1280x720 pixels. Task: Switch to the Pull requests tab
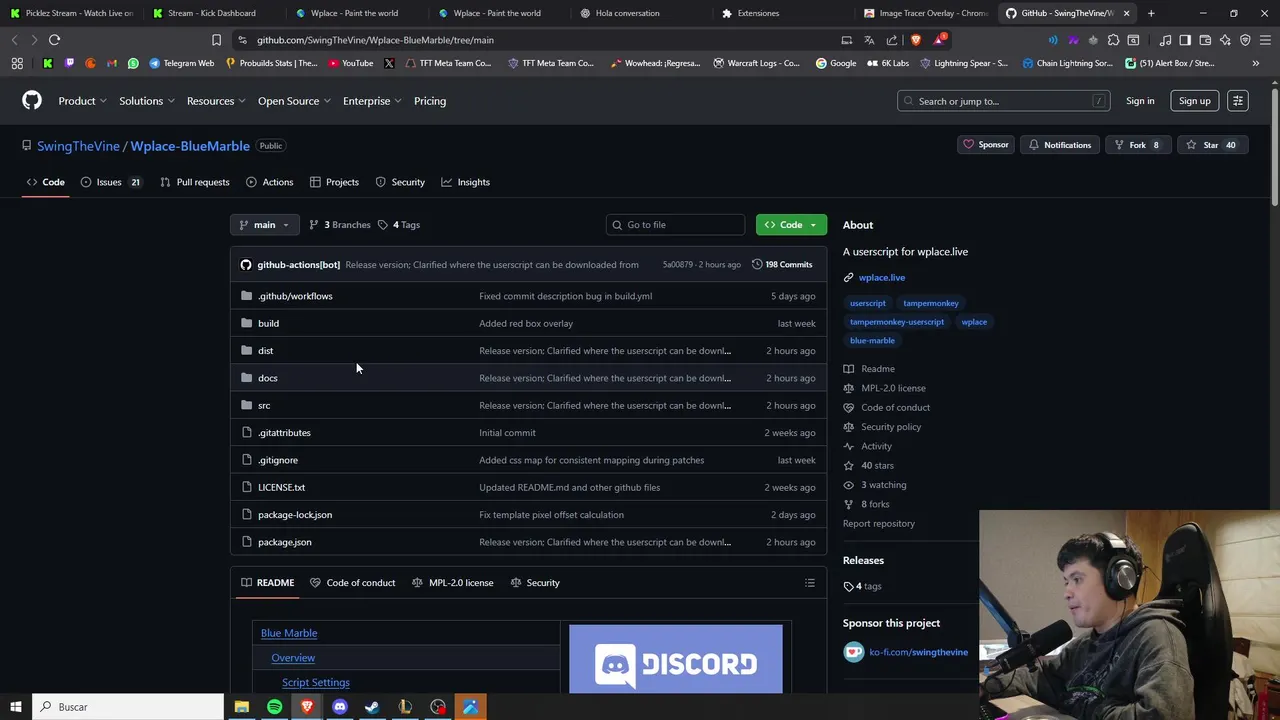[x=195, y=182]
